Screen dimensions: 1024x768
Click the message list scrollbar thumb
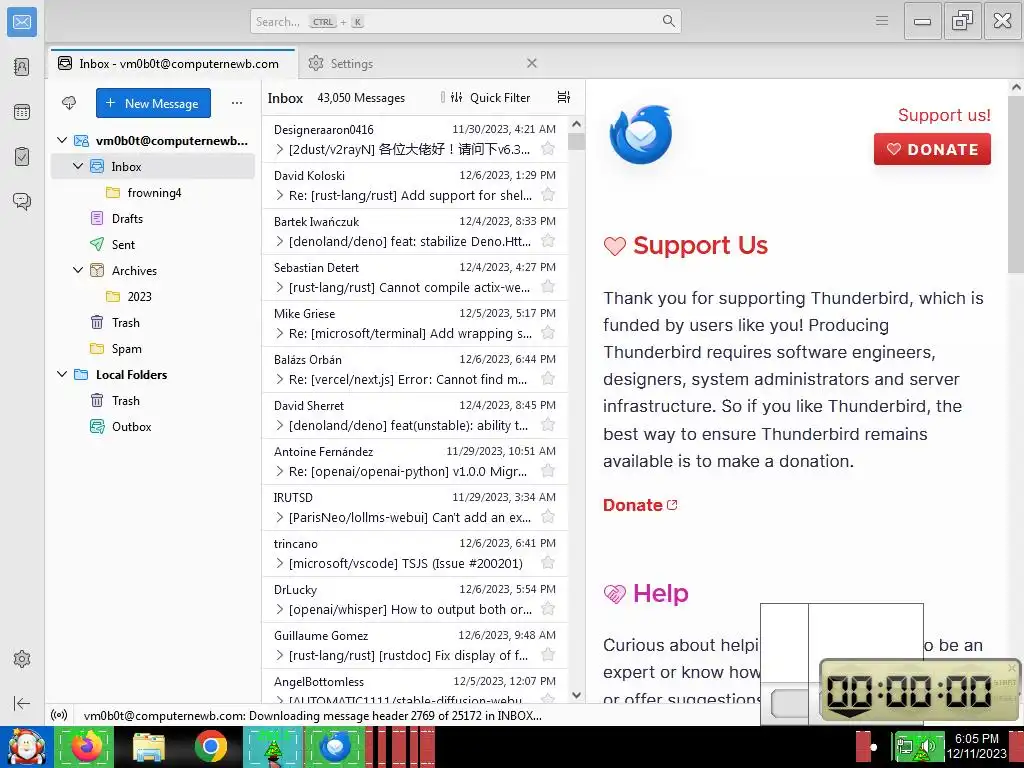click(x=576, y=142)
